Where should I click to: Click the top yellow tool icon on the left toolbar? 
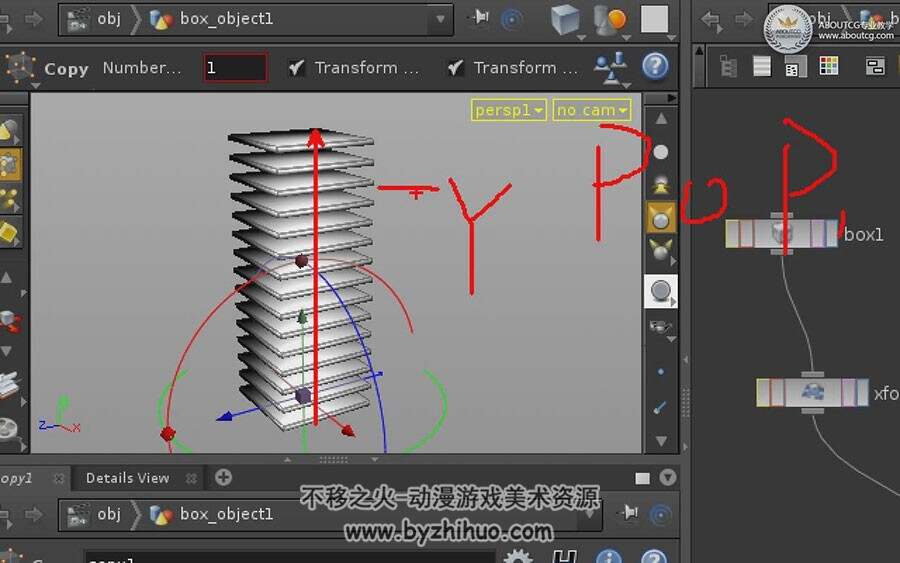pyautogui.click(x=8, y=131)
